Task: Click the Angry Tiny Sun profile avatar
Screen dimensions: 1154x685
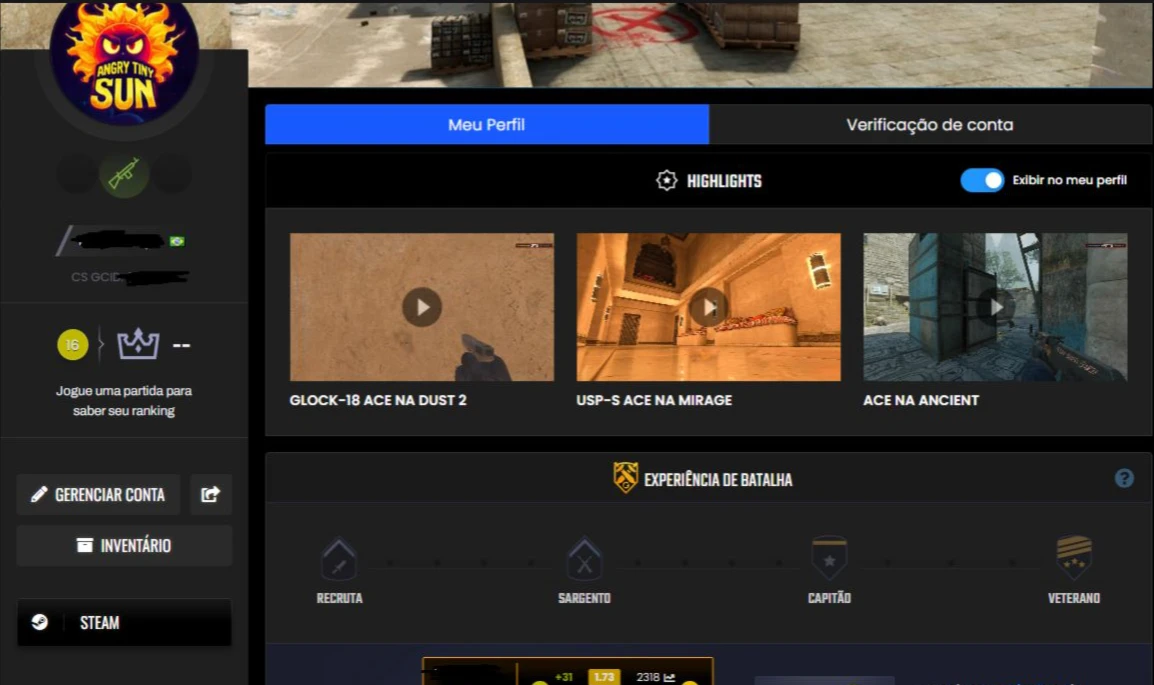Action: (124, 62)
